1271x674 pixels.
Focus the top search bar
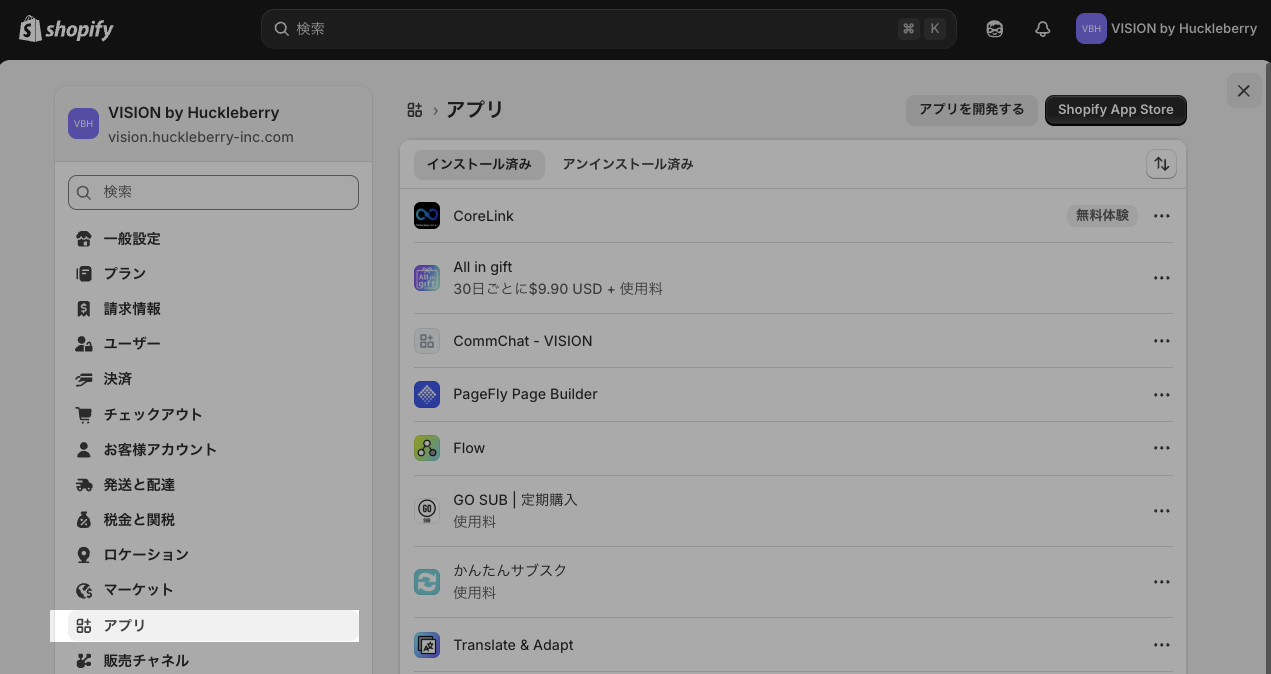[x=608, y=29]
